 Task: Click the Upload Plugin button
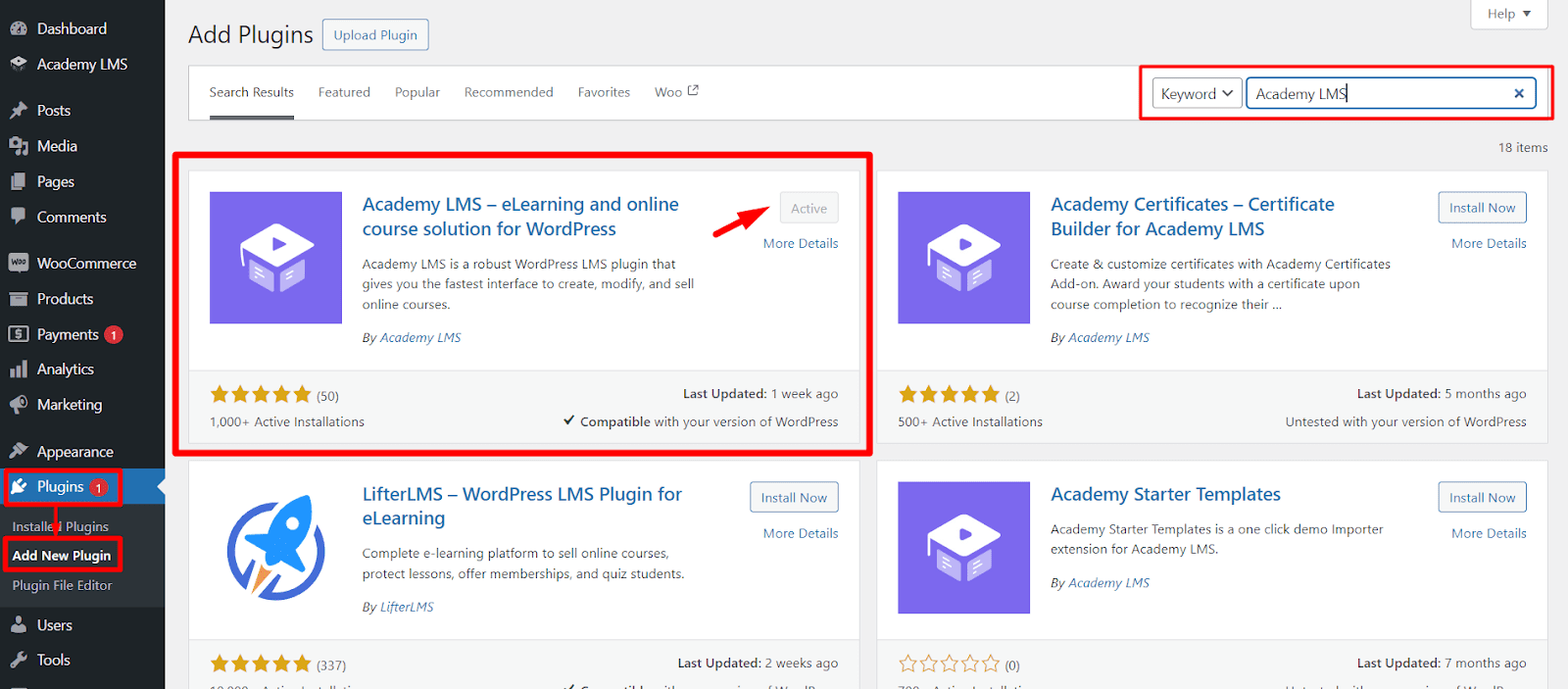(375, 35)
